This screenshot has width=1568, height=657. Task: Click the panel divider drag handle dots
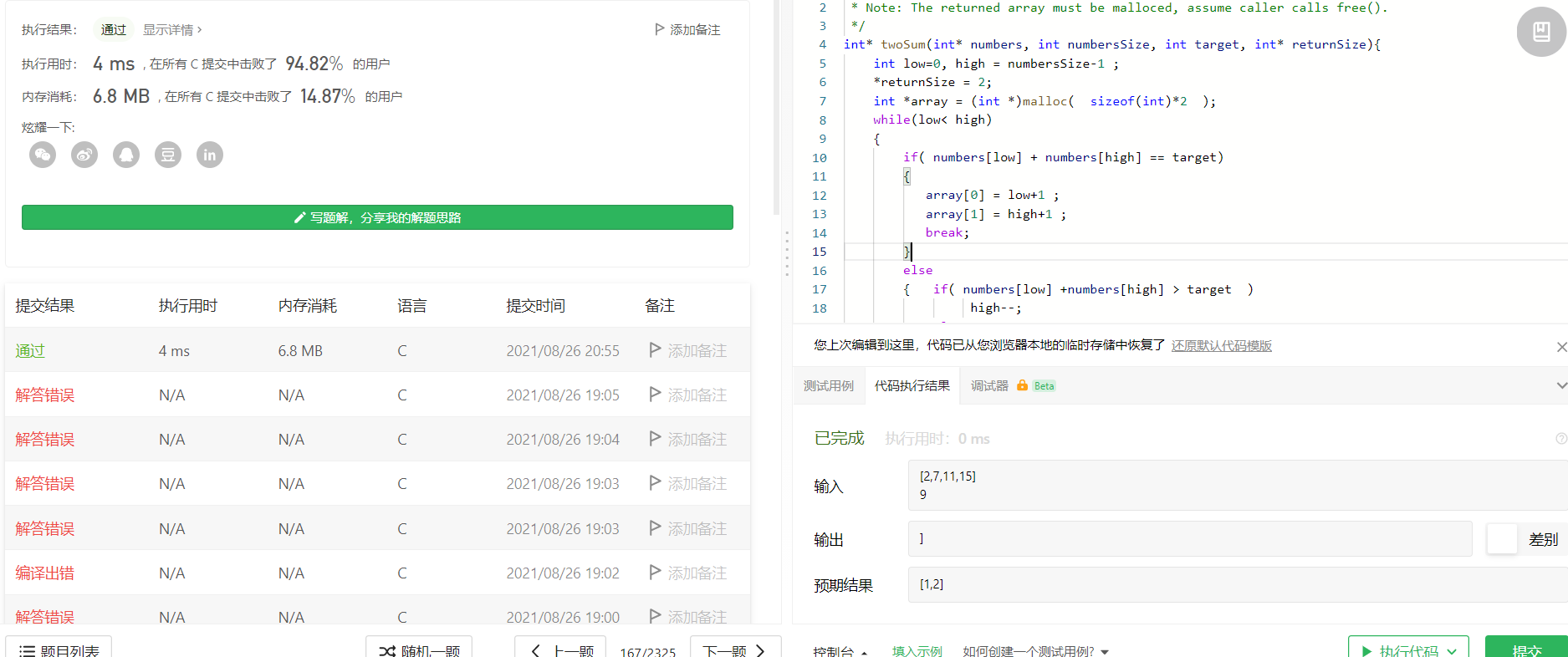[x=787, y=254]
